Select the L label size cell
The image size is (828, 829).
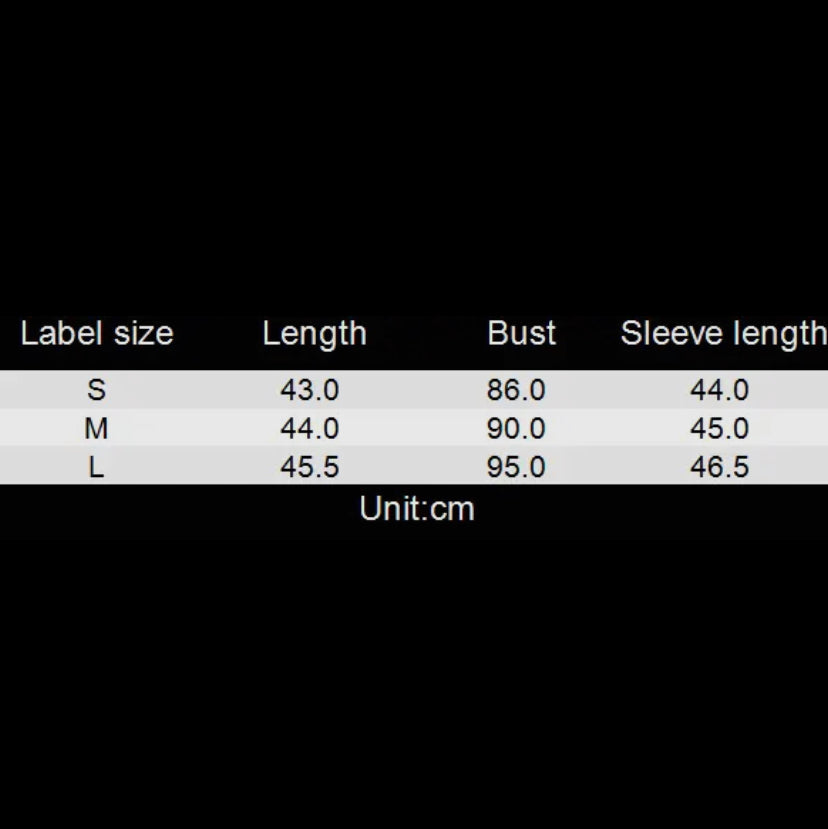pyautogui.click(x=96, y=467)
